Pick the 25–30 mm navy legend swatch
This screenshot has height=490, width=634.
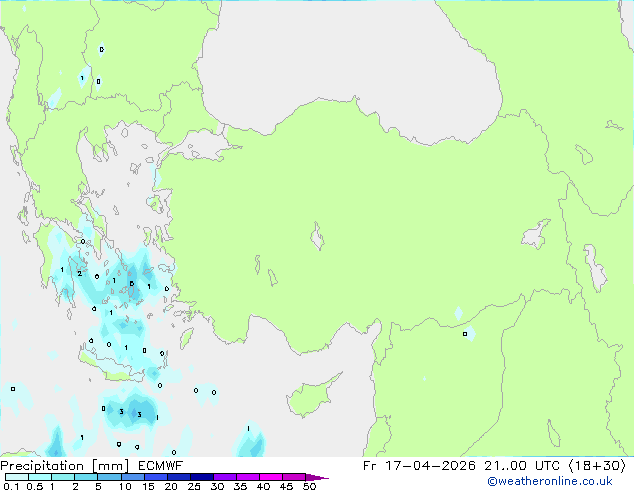coord(202,477)
